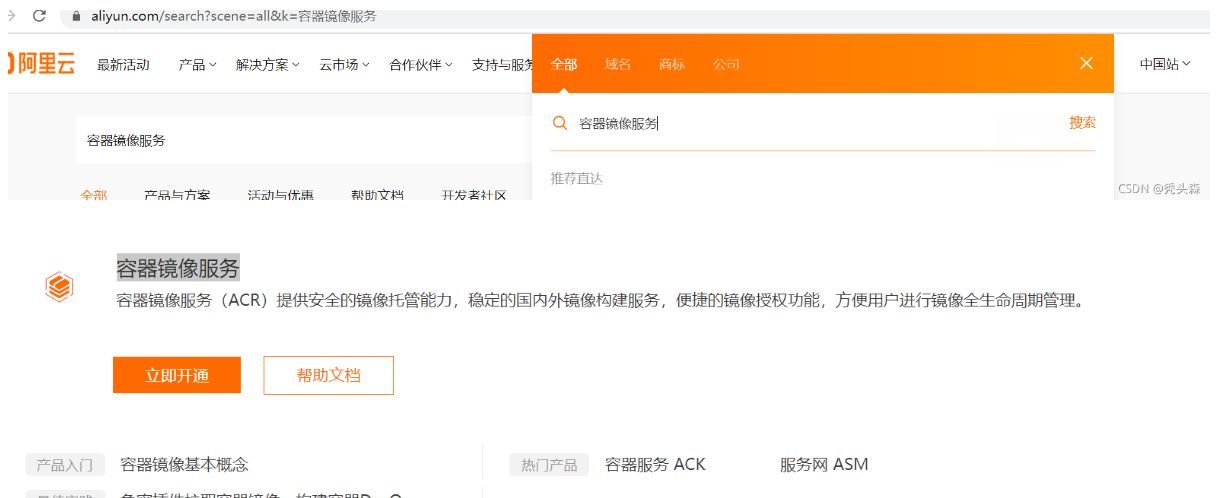Screen dimensions: 1219x498
Task: Open the 中国站 region dropdown
Action: [1165, 64]
